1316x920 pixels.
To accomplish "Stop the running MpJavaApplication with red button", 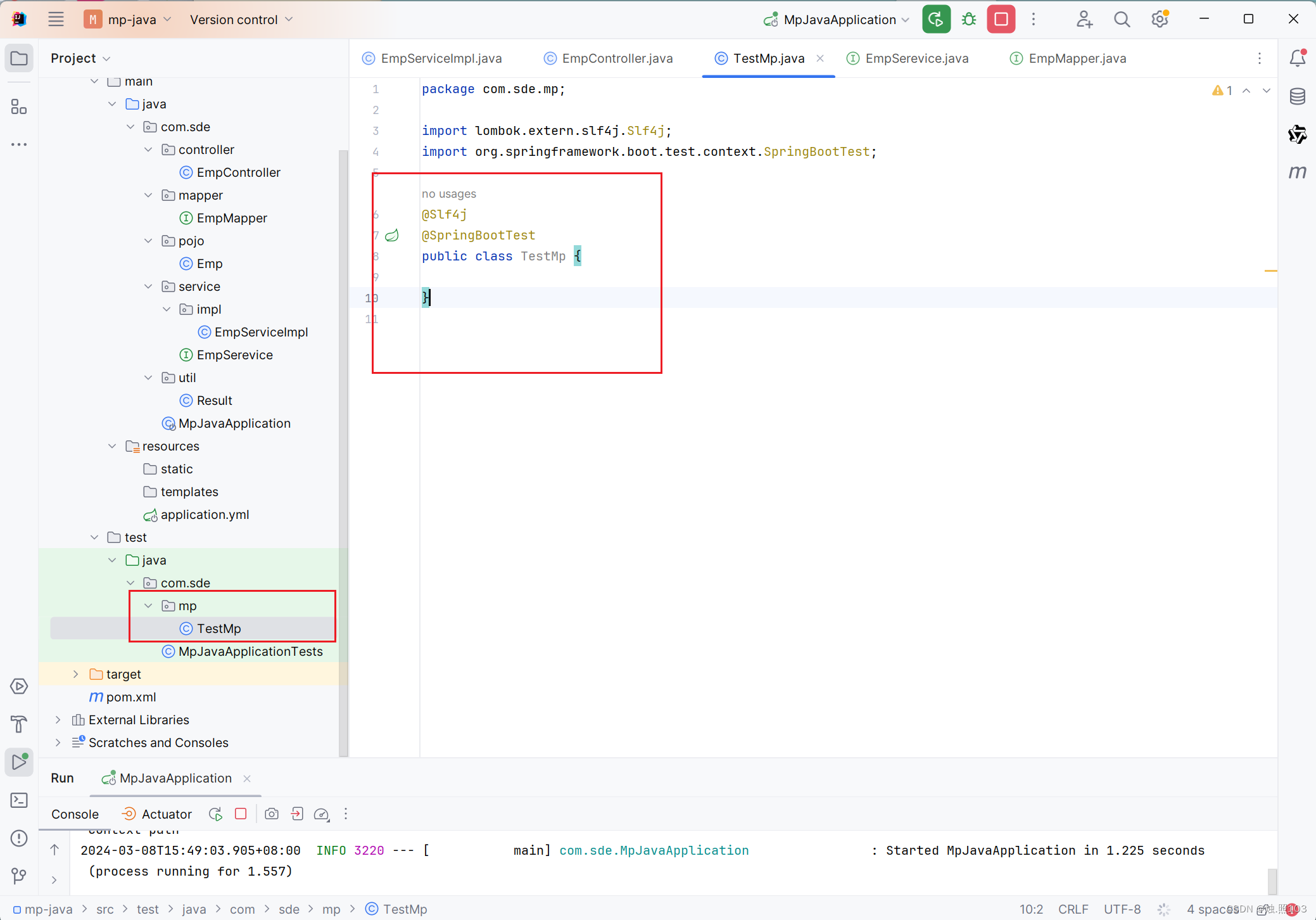I will click(x=1001, y=20).
